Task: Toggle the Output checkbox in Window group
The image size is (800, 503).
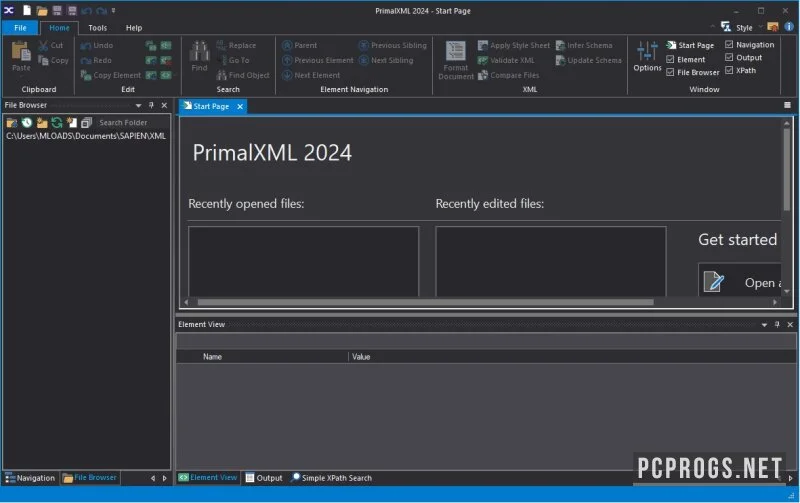Action: tap(729, 57)
